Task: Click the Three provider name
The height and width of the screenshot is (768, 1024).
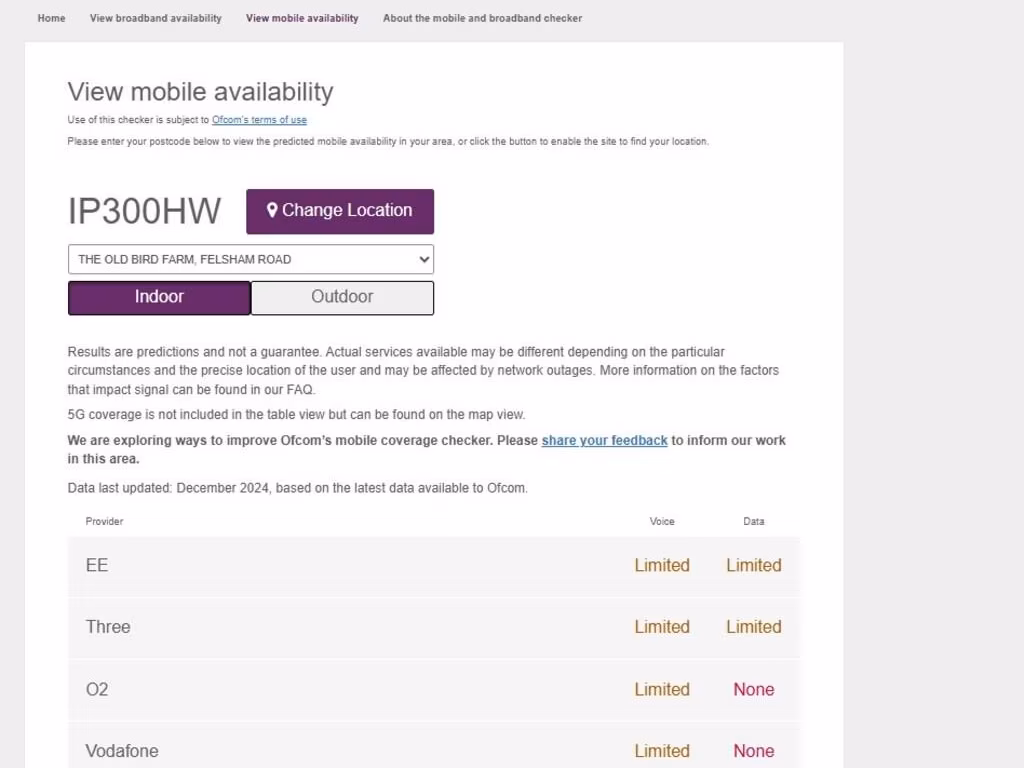Action: coord(108,627)
